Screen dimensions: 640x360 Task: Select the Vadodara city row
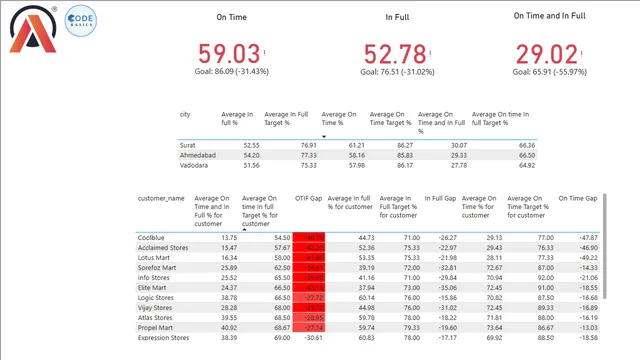tap(357, 165)
